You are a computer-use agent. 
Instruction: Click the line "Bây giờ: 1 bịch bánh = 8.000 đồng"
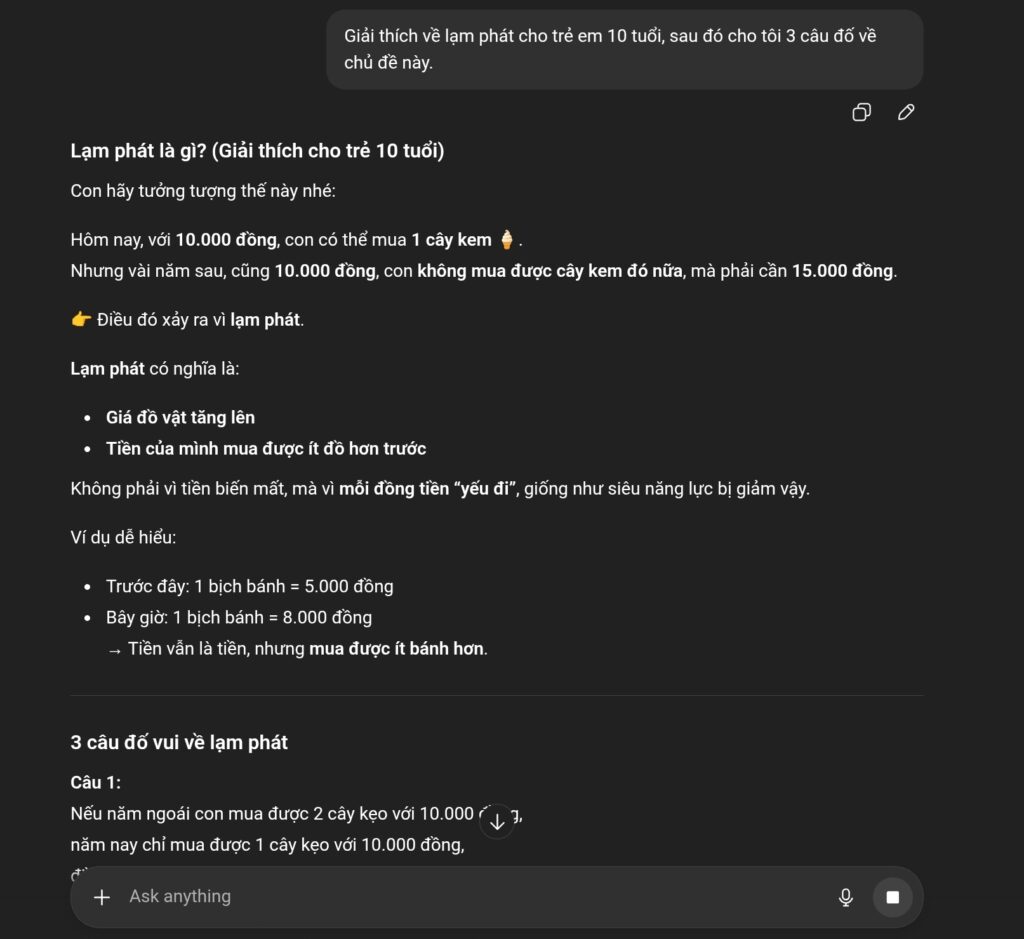coord(239,617)
